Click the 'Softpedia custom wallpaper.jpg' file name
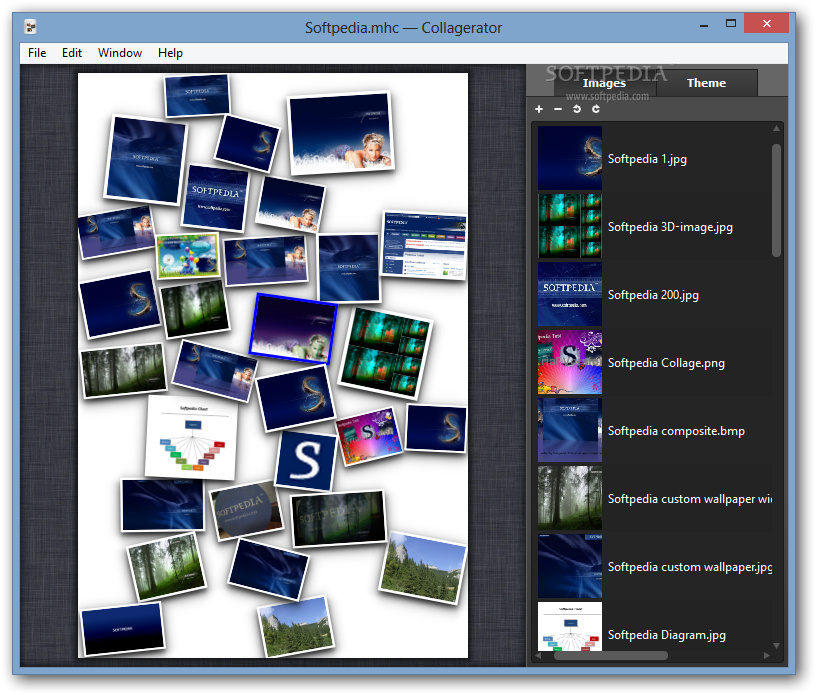 (x=690, y=567)
